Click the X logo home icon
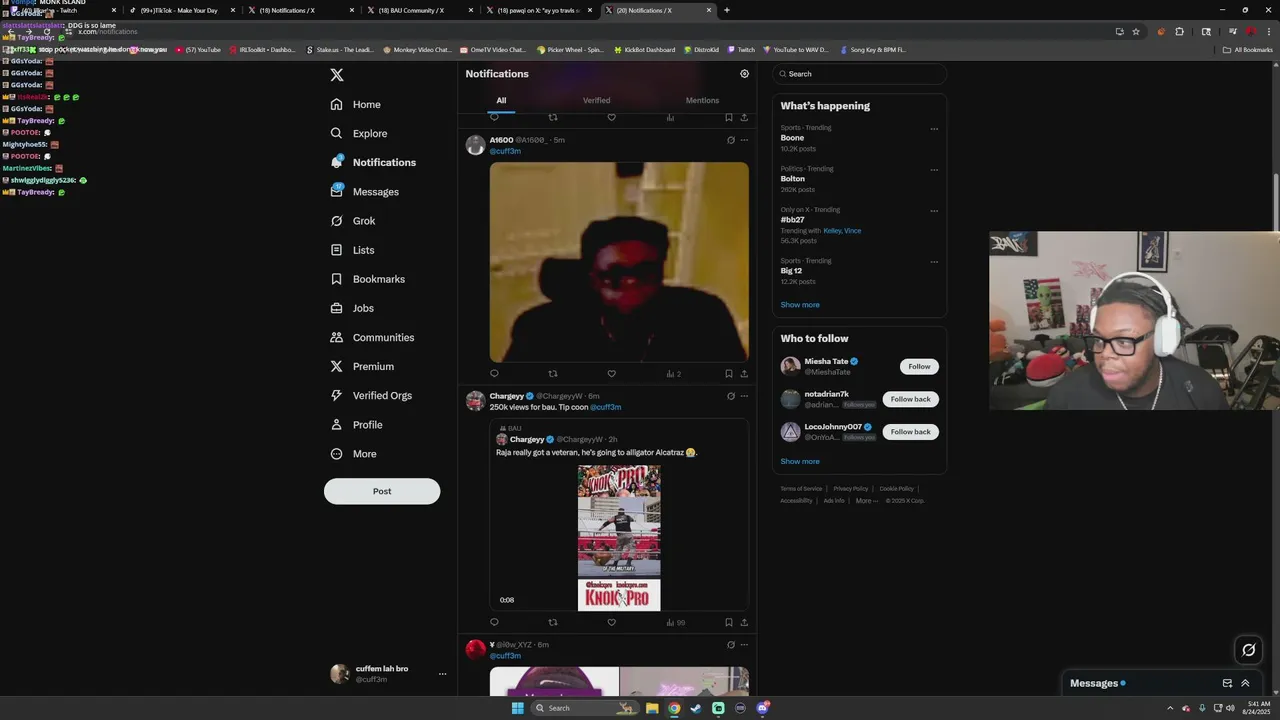 337,75
